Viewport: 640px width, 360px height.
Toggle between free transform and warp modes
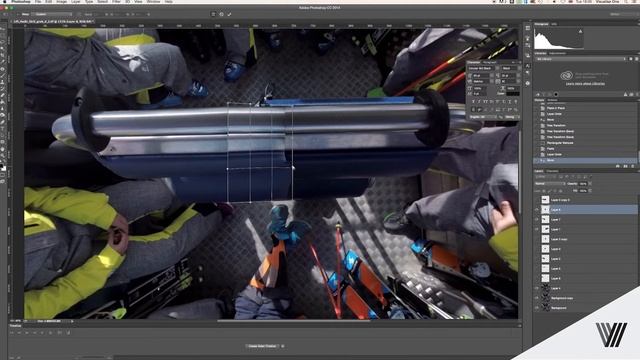pos(213,14)
